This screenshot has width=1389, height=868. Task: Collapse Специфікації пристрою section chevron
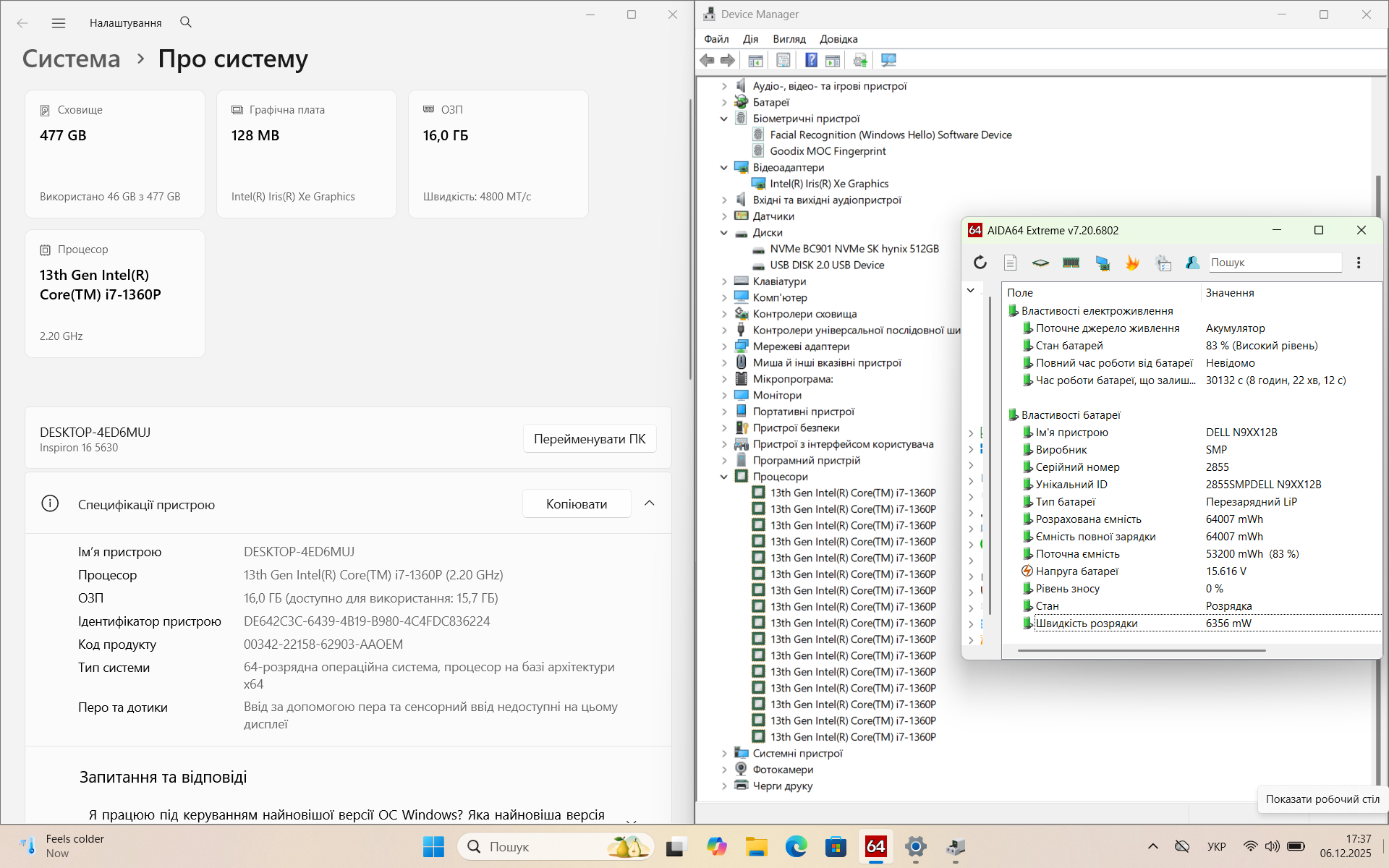[x=649, y=503]
